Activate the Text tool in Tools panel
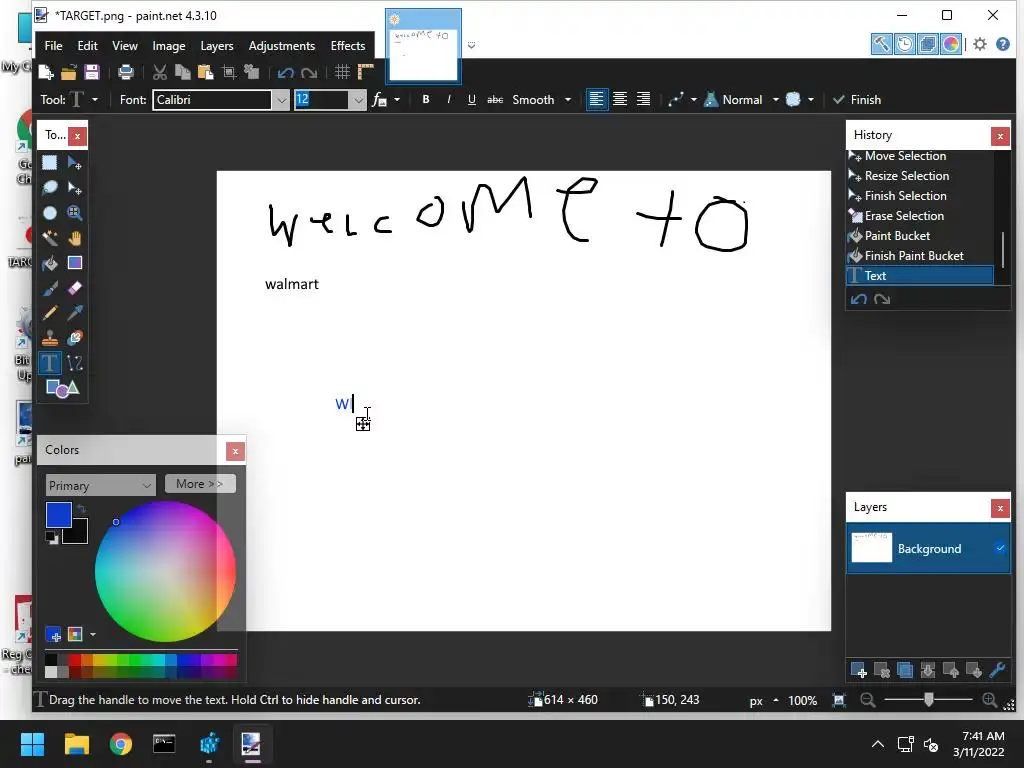1024x768 pixels. 50,363
